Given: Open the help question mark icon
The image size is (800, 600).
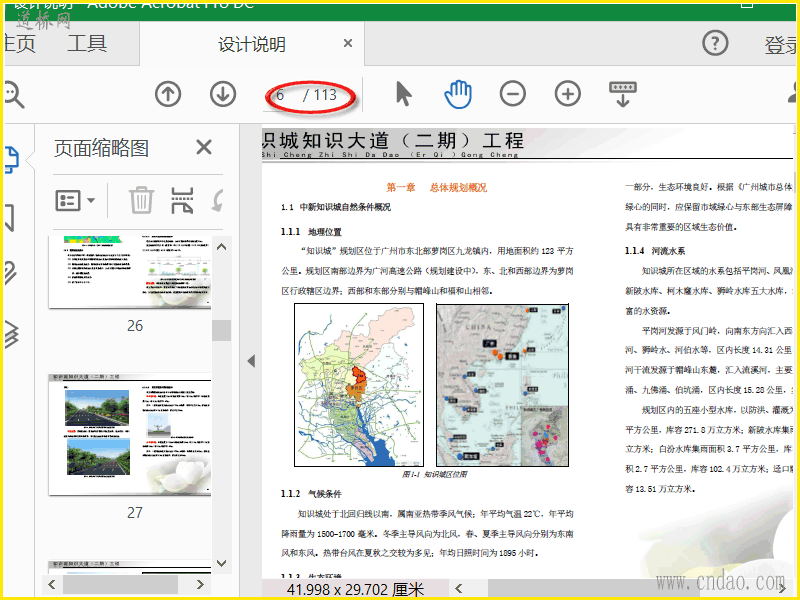Looking at the screenshot, I should [715, 43].
